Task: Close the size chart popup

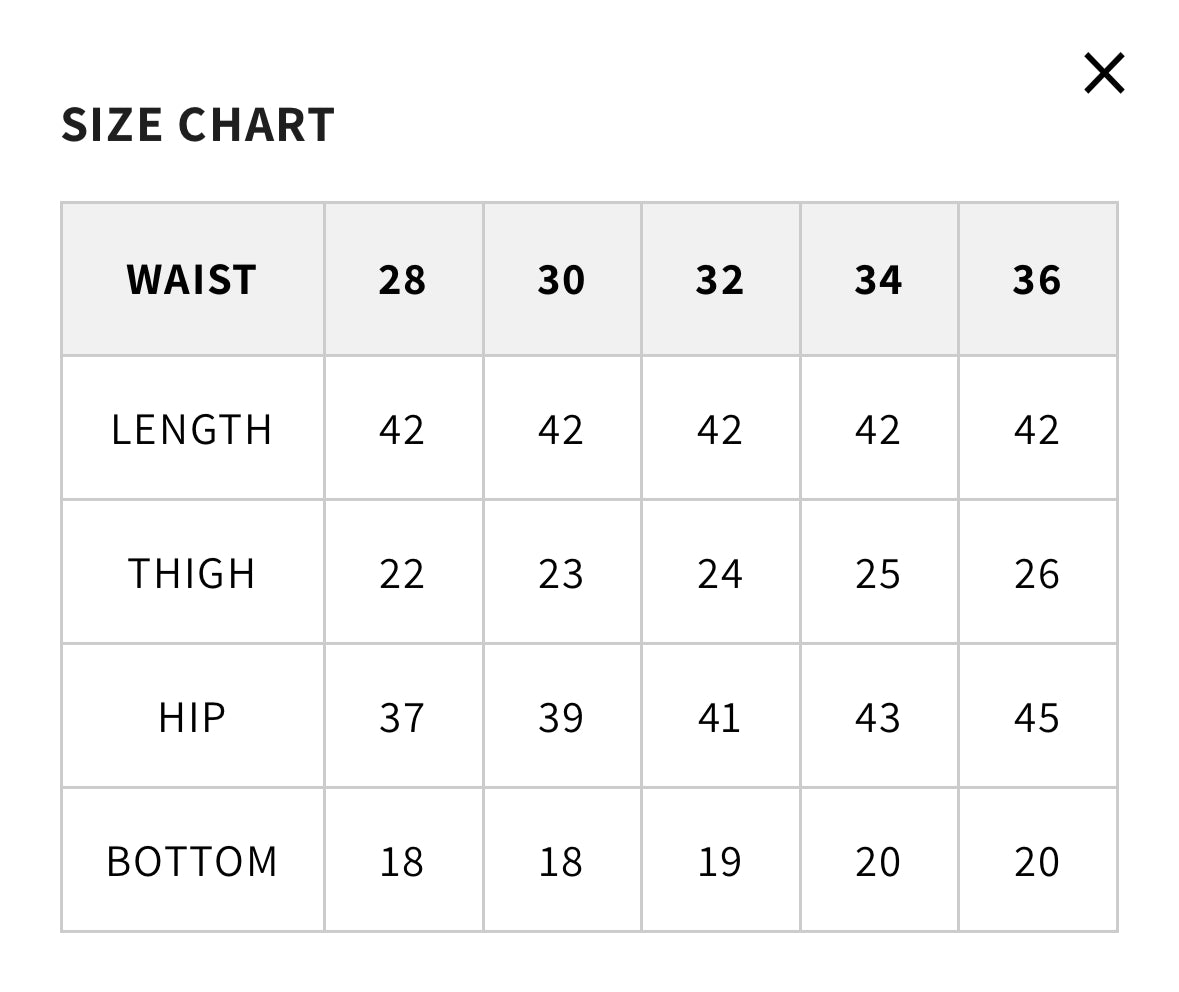Action: point(1104,74)
